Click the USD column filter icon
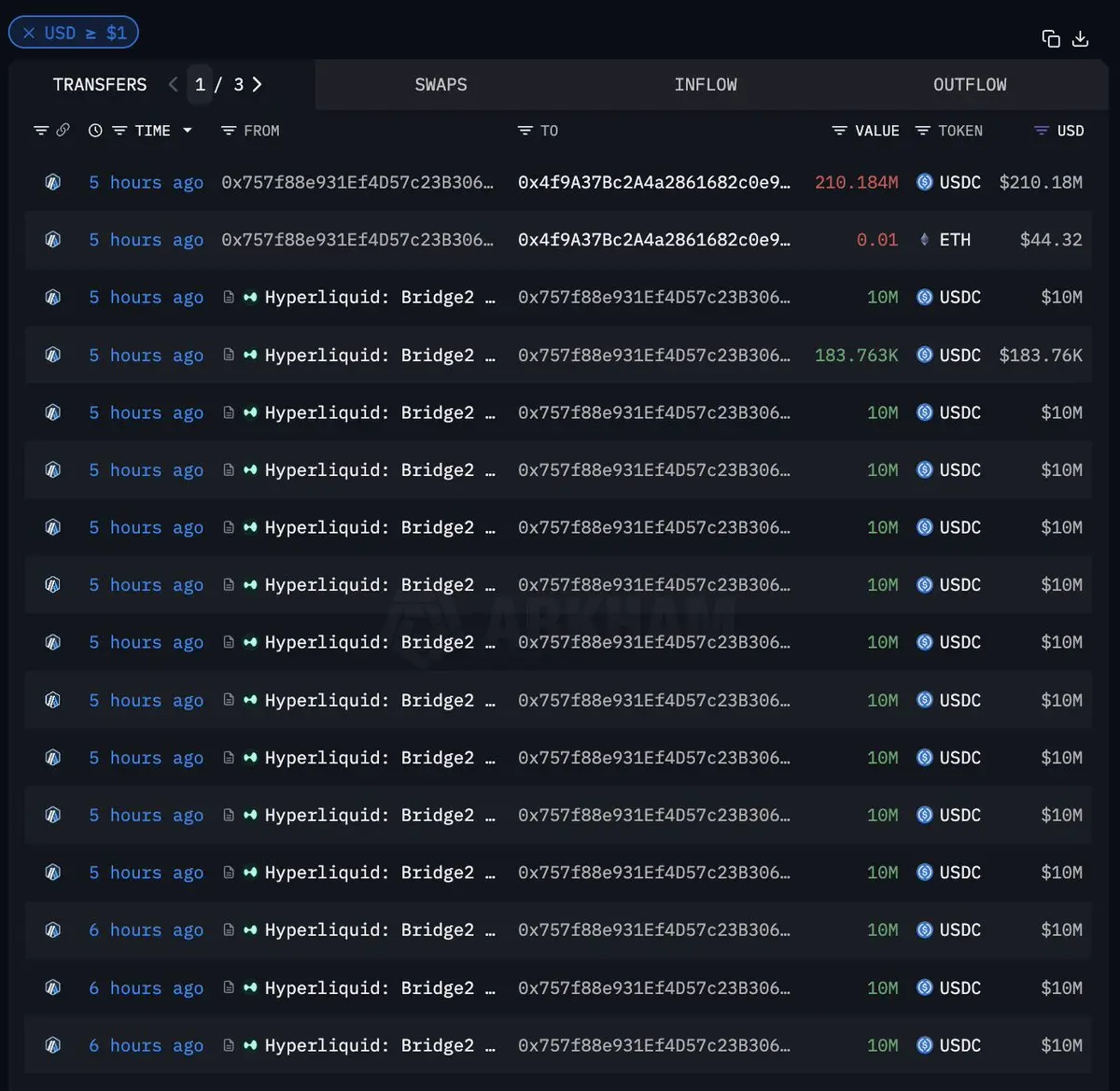1120x1091 pixels. (1042, 131)
